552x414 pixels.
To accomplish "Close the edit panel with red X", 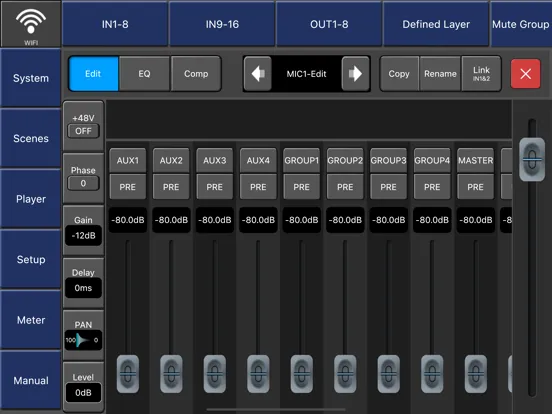I will [x=525, y=74].
